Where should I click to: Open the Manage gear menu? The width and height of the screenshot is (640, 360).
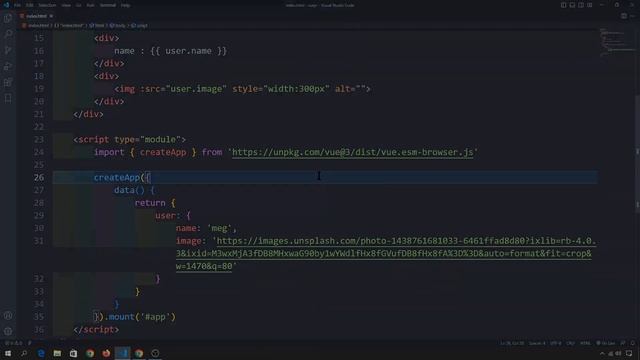(x=8, y=331)
